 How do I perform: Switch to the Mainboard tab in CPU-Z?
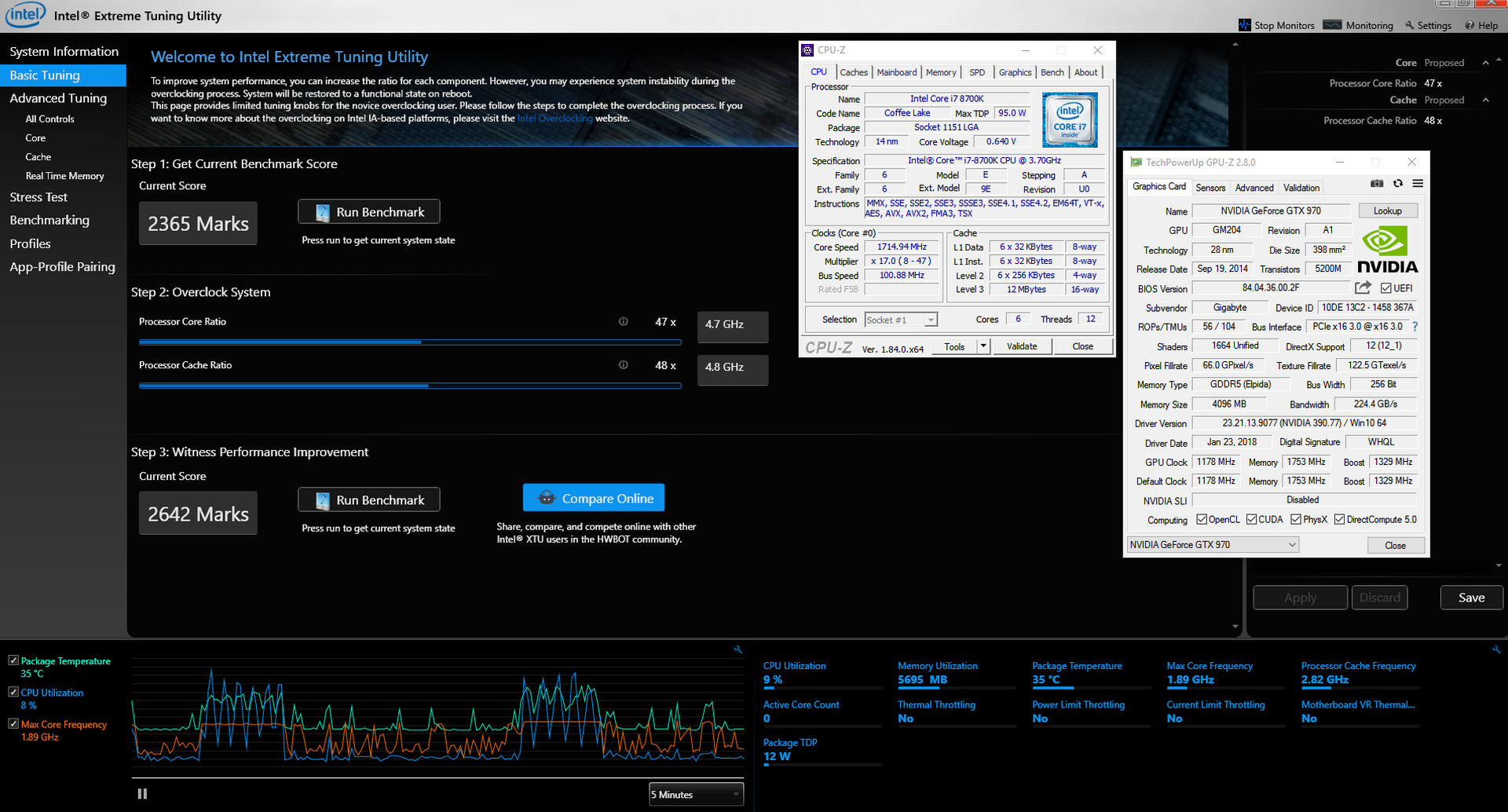click(x=896, y=72)
